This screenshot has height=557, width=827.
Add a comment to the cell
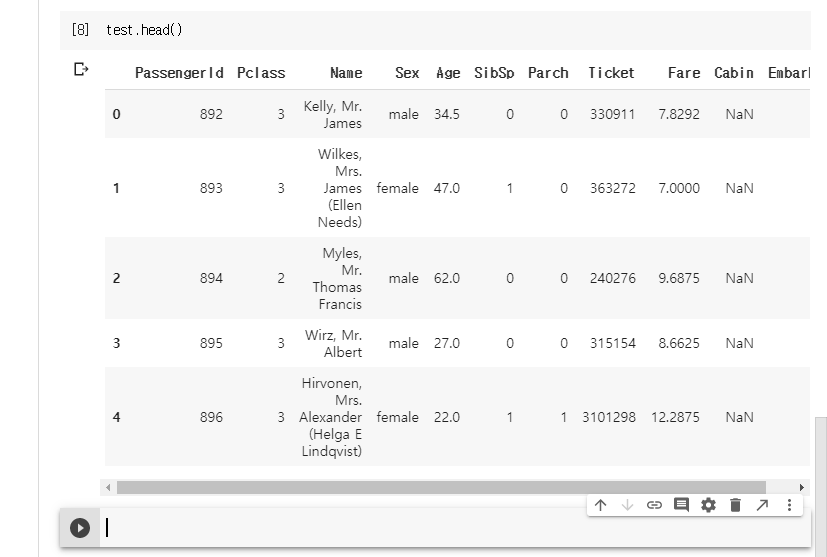(x=681, y=505)
